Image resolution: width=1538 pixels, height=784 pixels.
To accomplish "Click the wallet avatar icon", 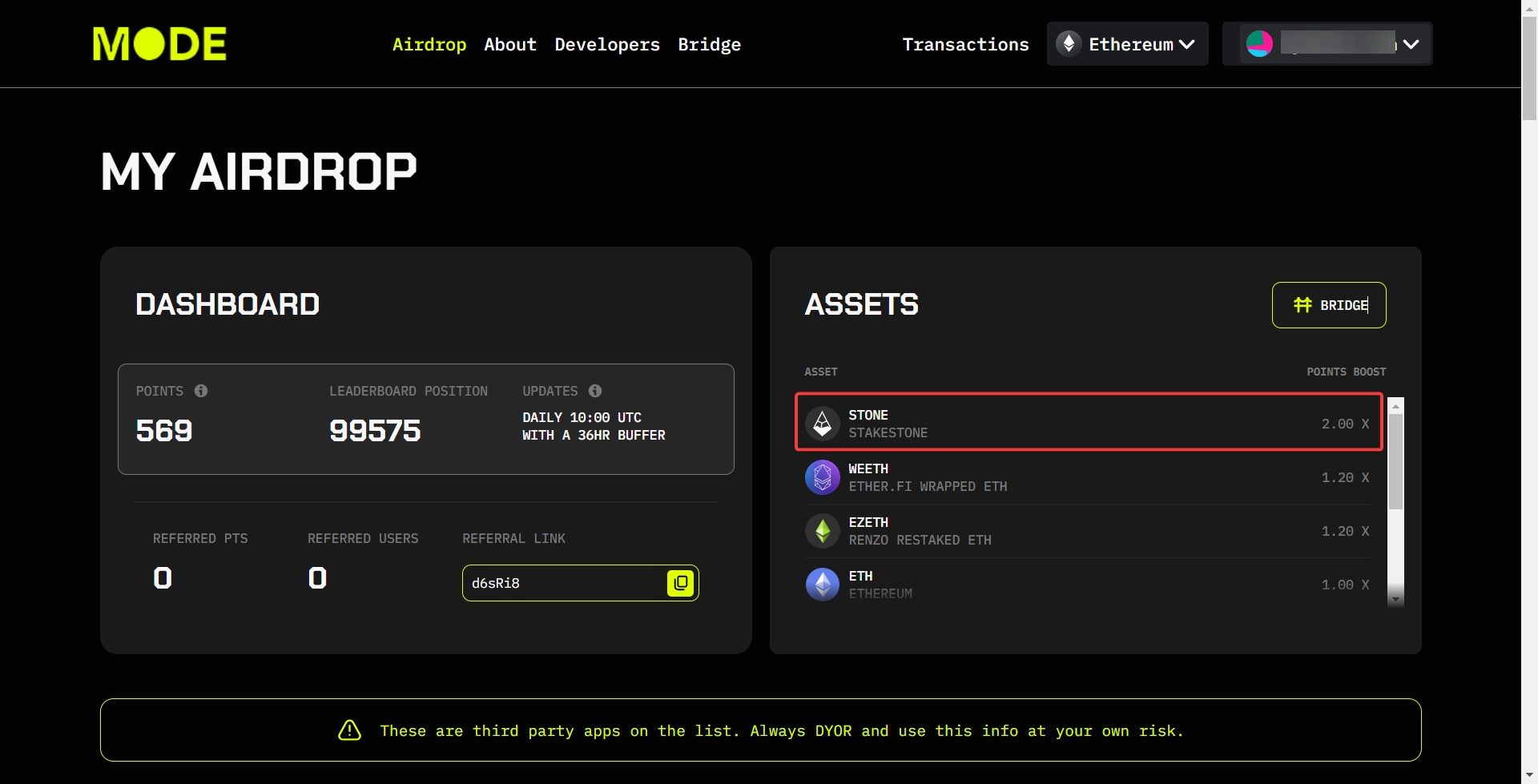I will tap(1259, 44).
